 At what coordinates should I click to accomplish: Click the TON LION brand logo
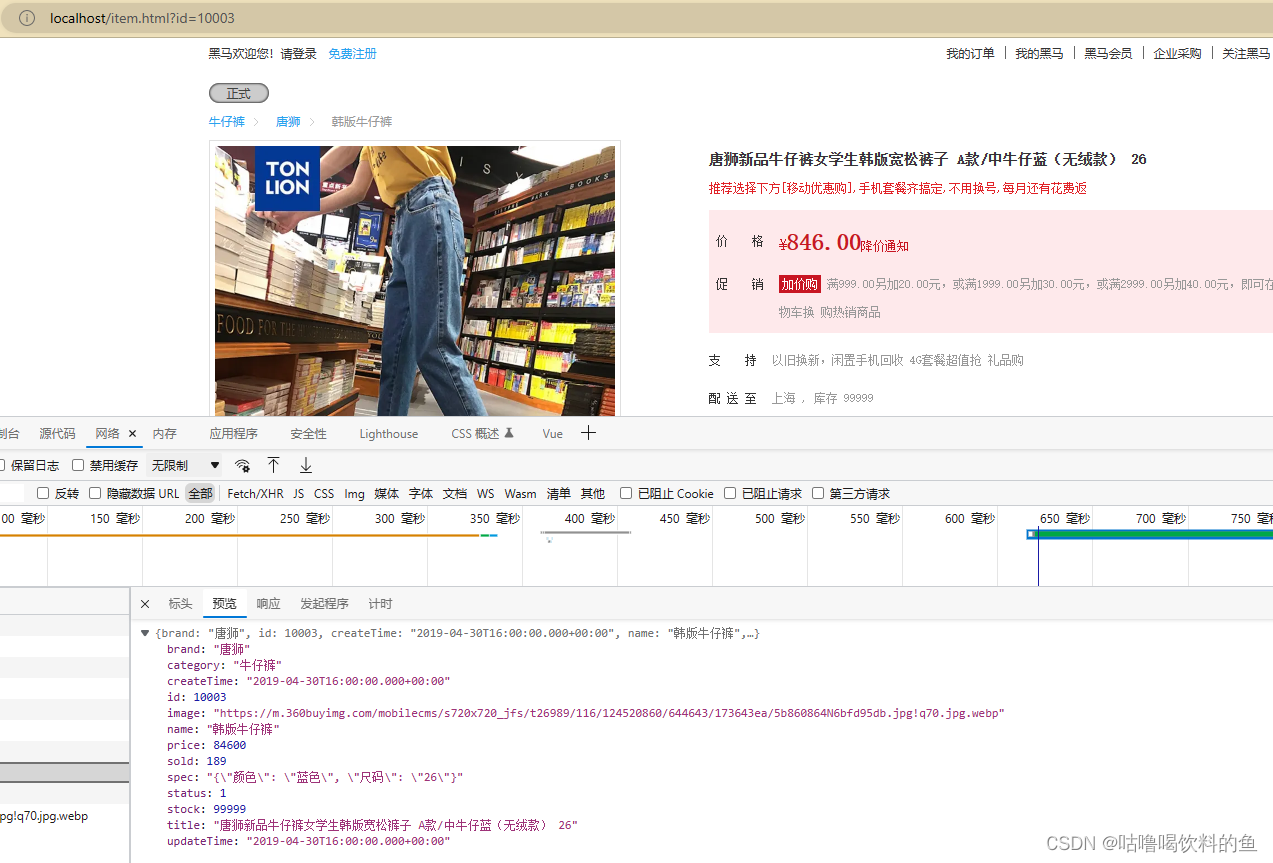pos(287,179)
